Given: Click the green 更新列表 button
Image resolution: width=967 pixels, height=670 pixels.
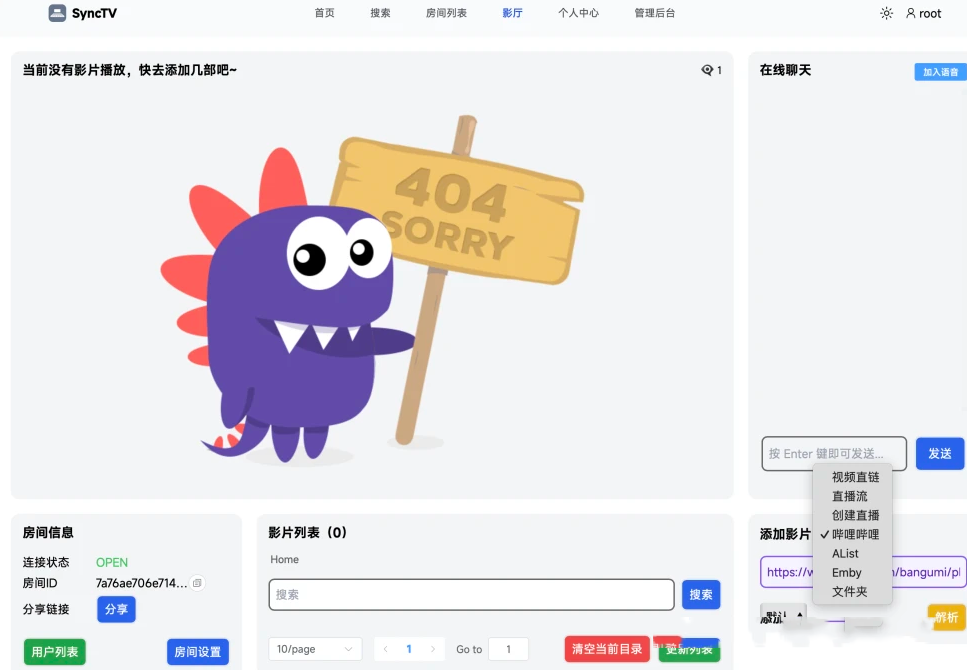Looking at the screenshot, I should [x=689, y=650].
